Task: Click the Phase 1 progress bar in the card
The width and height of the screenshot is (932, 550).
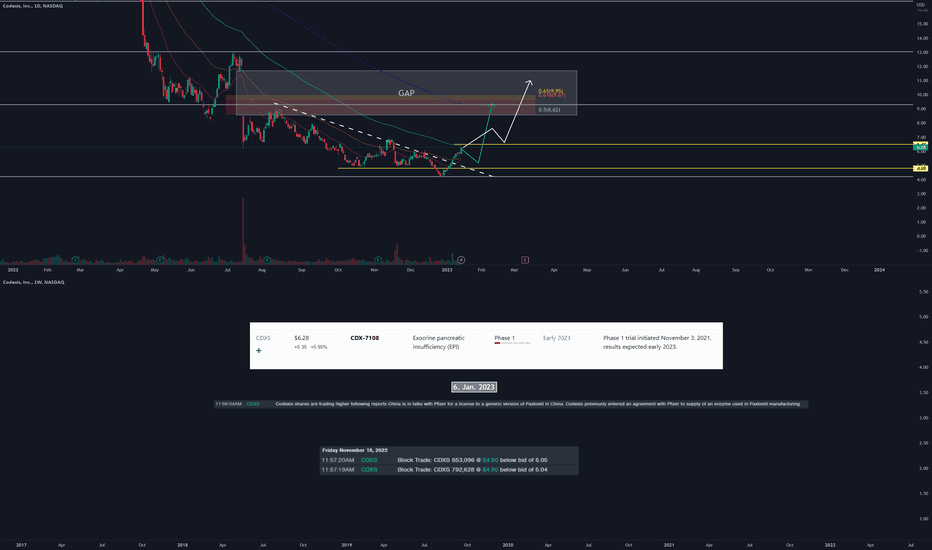Action: 512,343
